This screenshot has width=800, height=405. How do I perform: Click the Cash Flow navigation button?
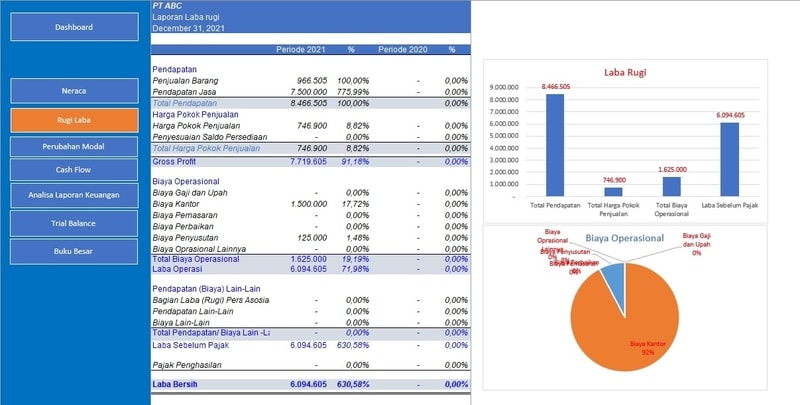click(74, 170)
